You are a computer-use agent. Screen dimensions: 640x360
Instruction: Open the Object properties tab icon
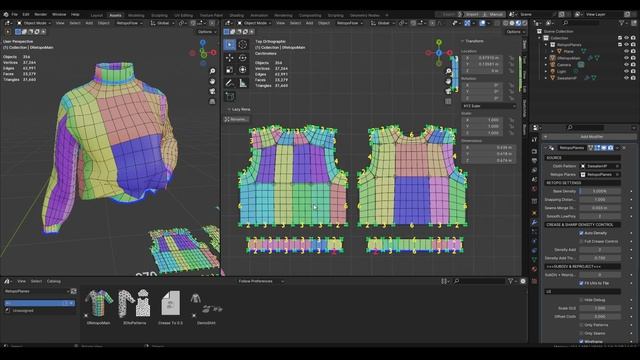tap(534, 212)
